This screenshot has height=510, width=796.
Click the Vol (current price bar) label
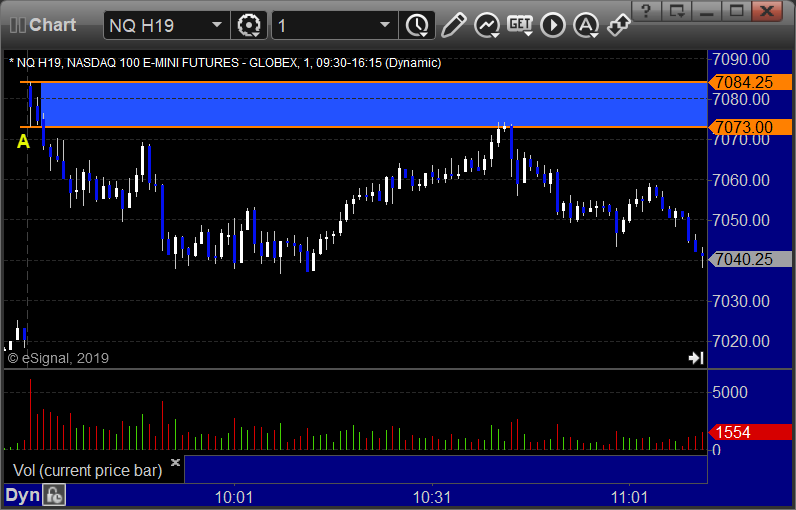coord(87,470)
